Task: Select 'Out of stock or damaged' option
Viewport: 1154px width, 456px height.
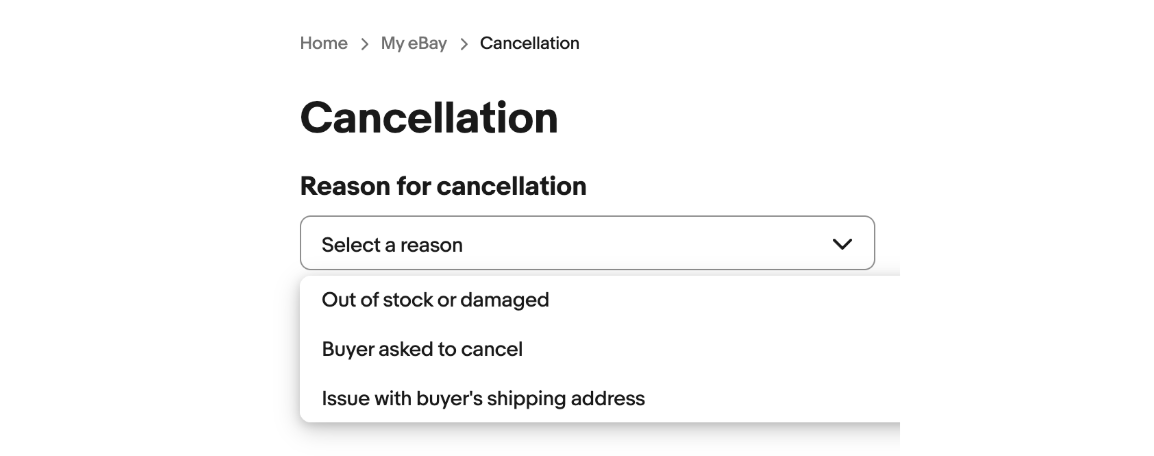Action: coord(435,299)
